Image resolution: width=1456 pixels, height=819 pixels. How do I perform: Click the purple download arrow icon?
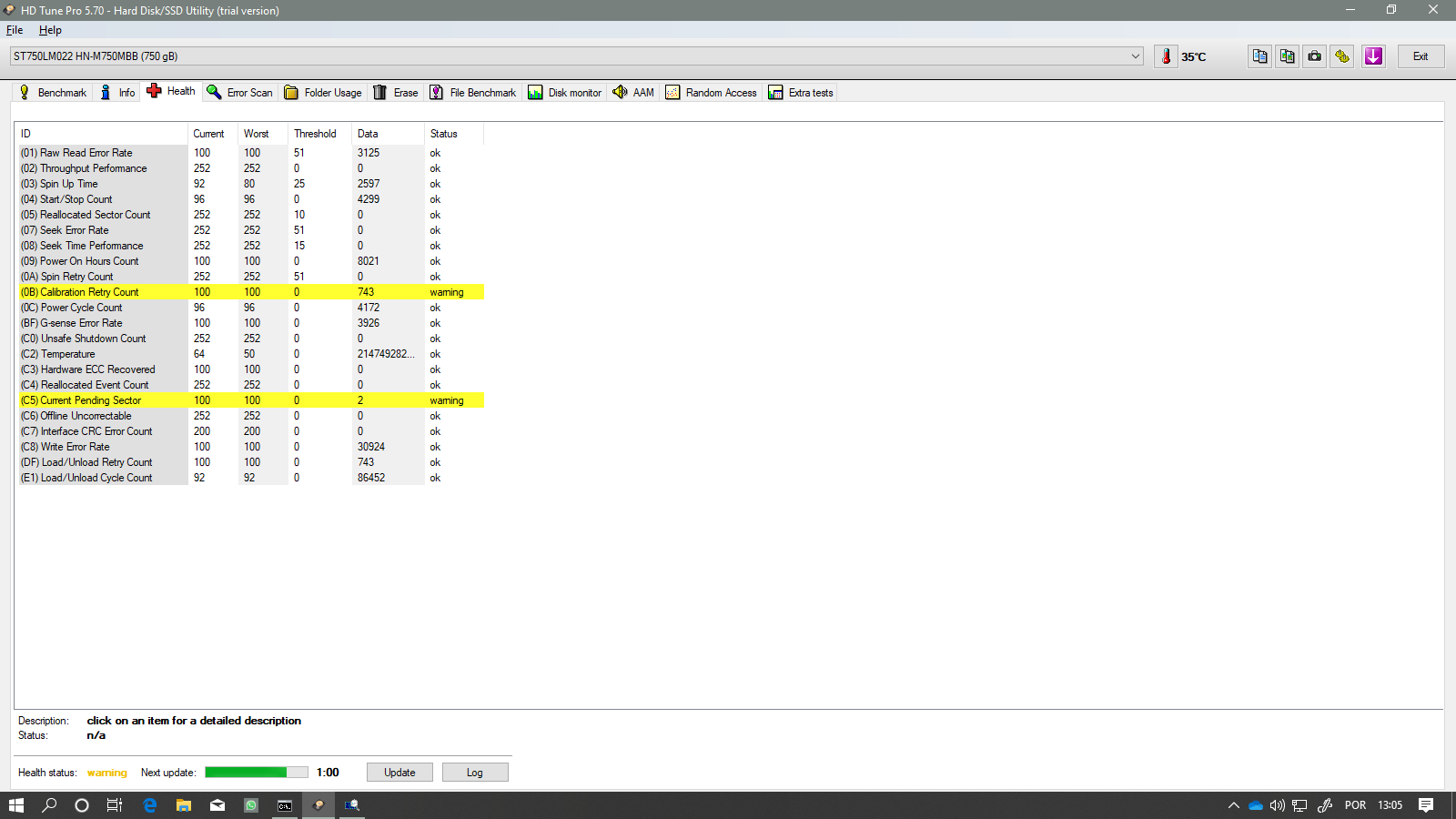pos(1373,56)
